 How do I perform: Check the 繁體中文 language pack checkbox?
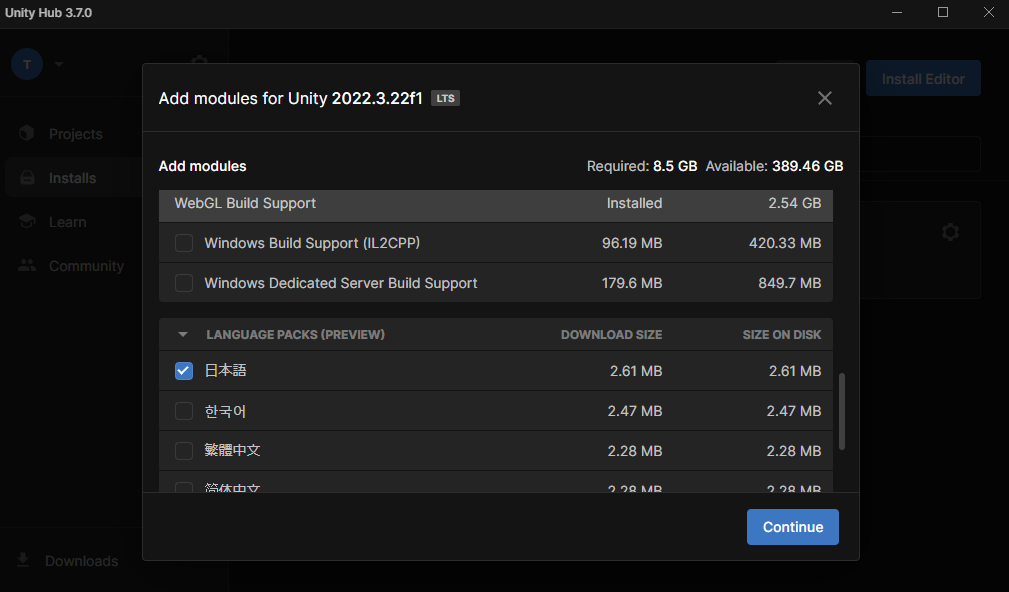pos(184,451)
